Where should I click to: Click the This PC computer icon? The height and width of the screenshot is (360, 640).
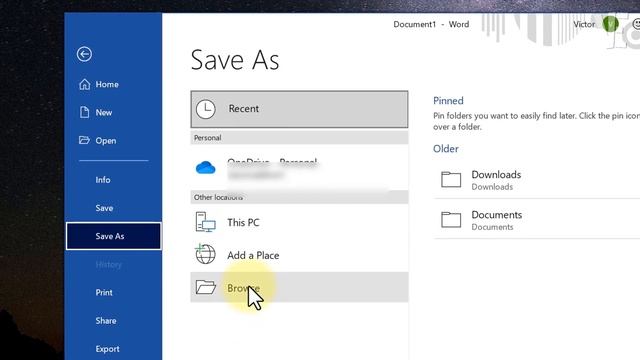point(206,222)
